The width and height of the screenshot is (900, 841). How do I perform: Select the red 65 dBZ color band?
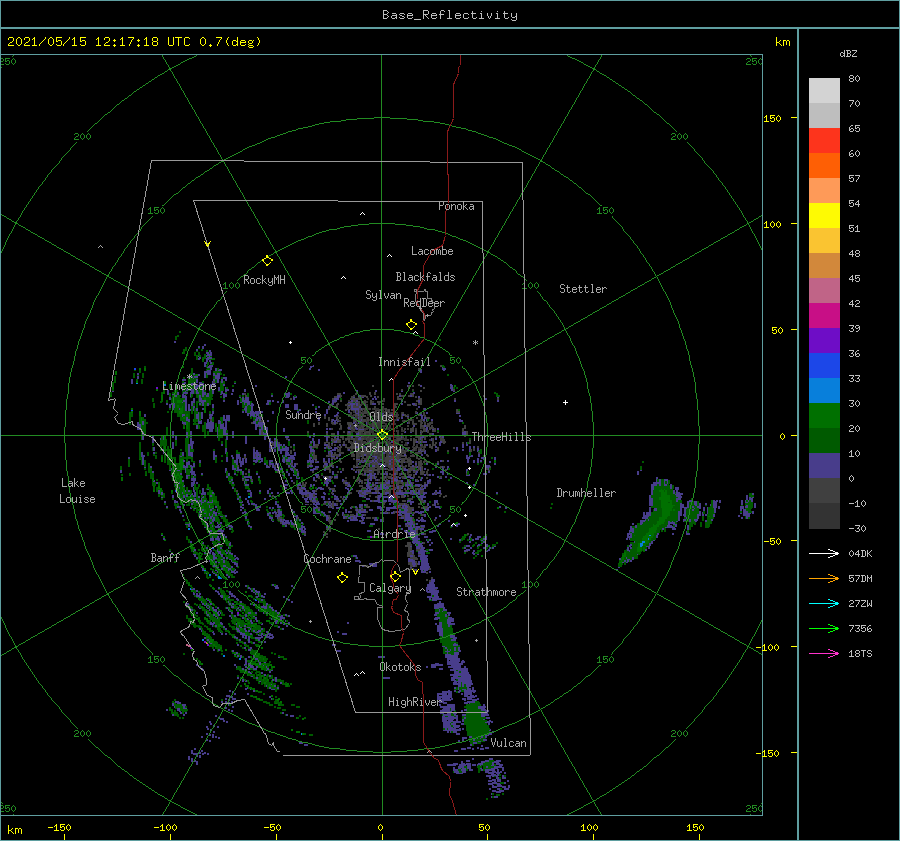point(824,140)
